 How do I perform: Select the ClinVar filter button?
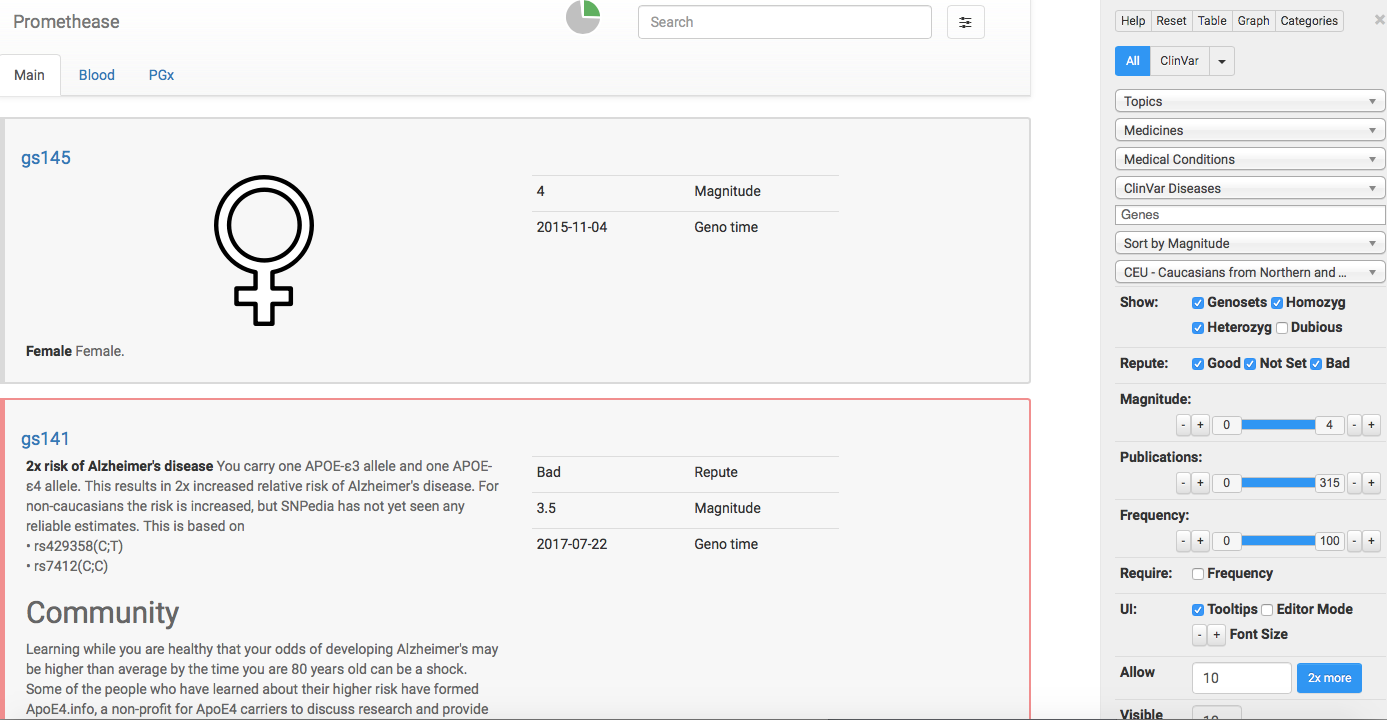coord(1180,61)
